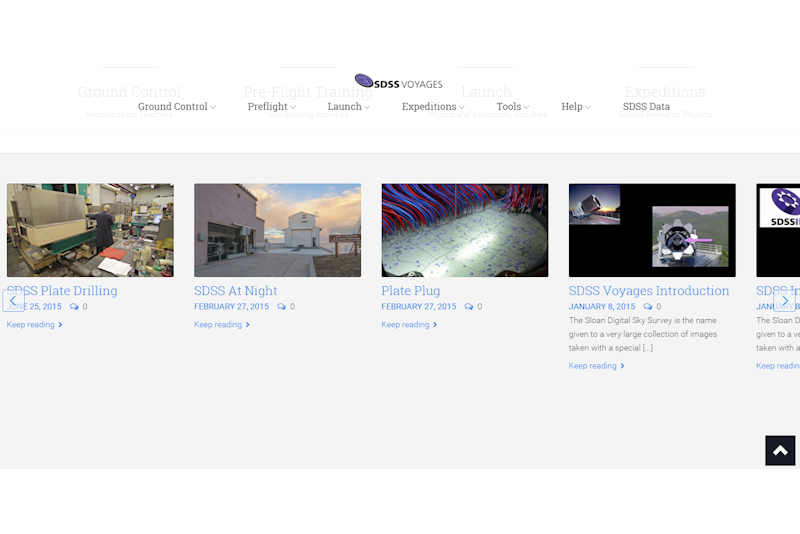Open Plate Plug post title

tap(411, 291)
